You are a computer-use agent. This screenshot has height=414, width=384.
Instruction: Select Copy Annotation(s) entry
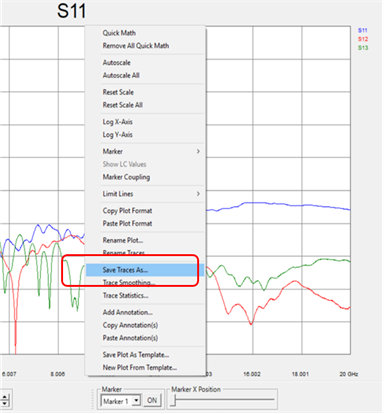pyautogui.click(x=145, y=325)
